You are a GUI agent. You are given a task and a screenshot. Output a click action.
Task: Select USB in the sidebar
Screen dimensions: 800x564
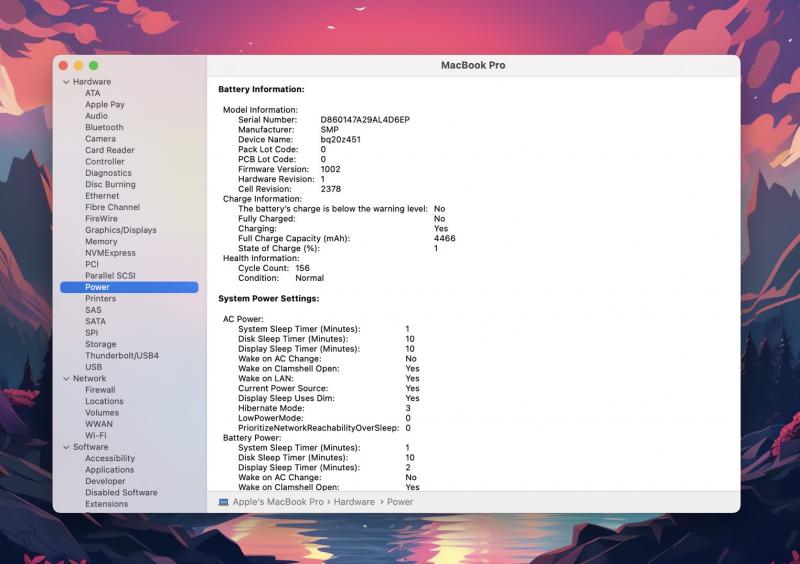click(x=93, y=367)
